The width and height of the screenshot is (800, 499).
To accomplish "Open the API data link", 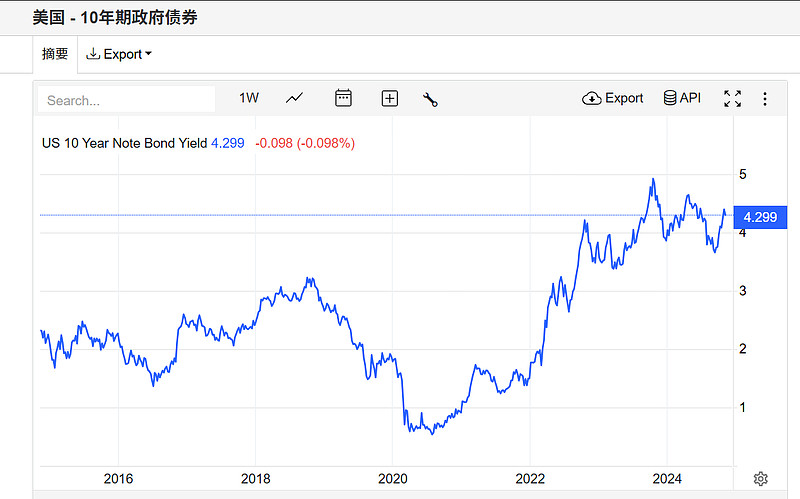I will [x=682, y=98].
